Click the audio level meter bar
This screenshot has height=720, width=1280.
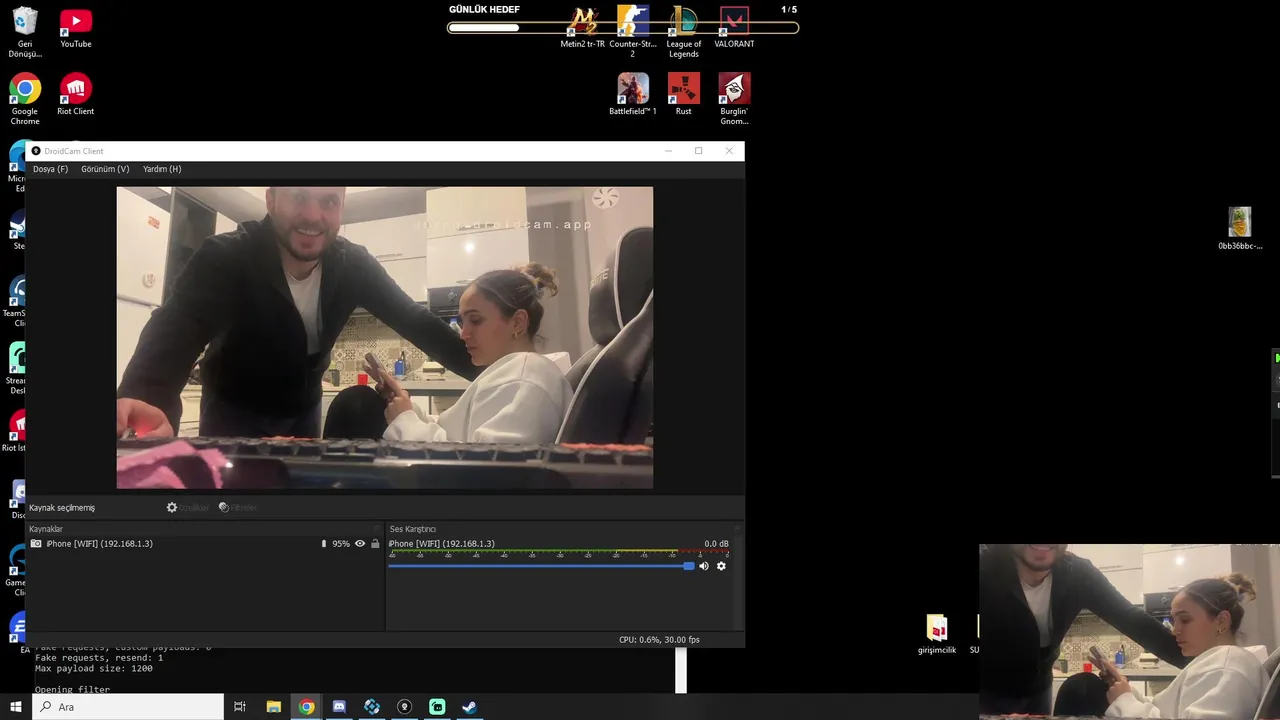coord(559,554)
